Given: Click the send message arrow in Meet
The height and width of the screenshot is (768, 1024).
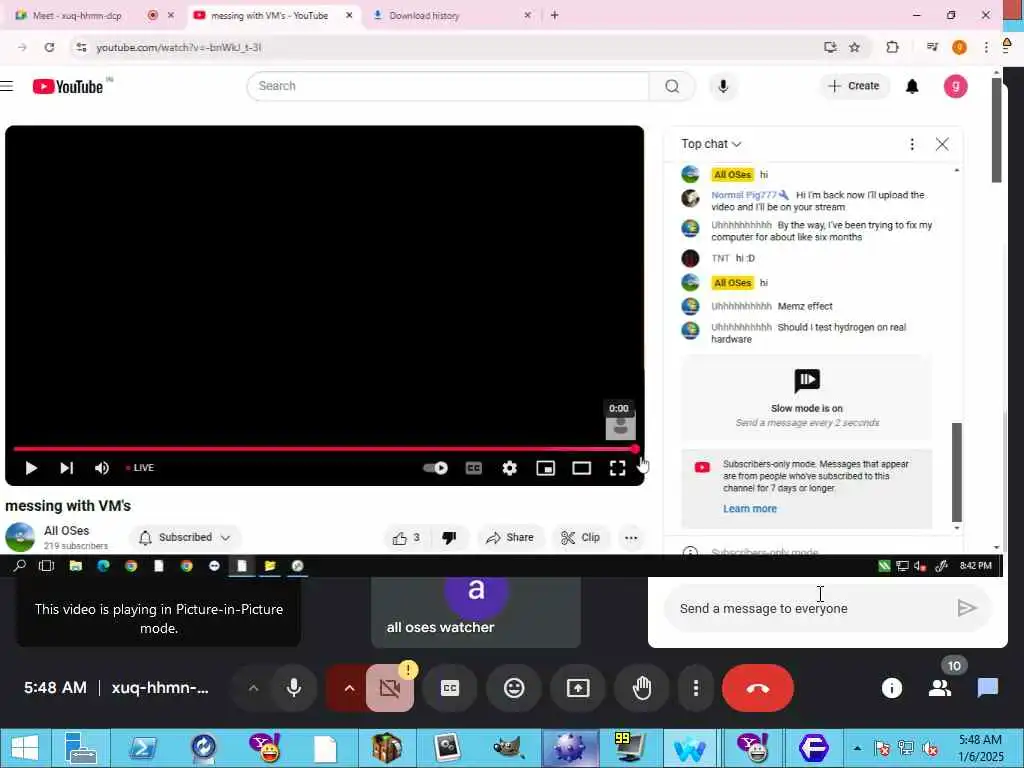Looking at the screenshot, I should pyautogui.click(x=967, y=609).
